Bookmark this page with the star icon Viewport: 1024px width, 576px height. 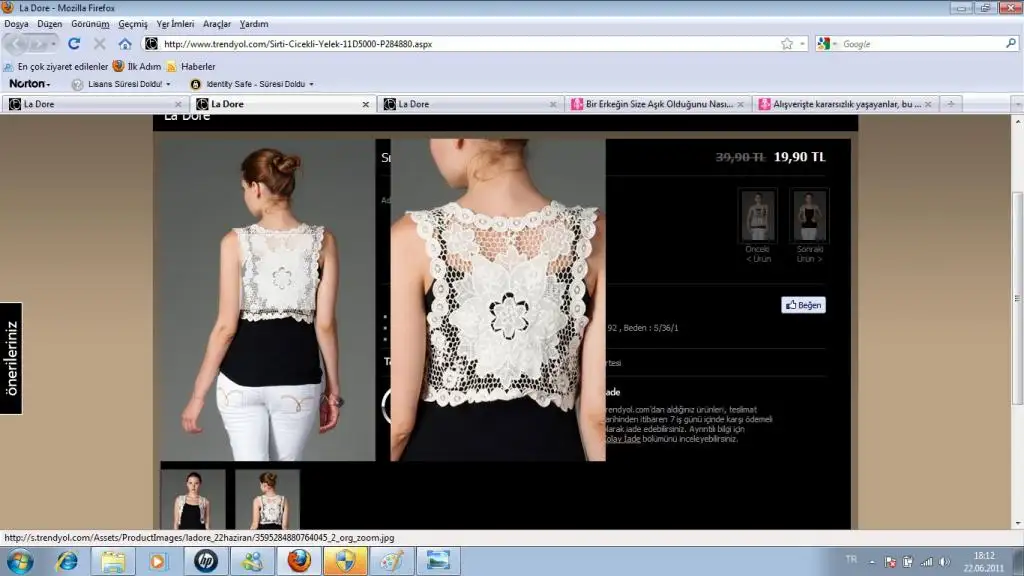[x=787, y=44]
